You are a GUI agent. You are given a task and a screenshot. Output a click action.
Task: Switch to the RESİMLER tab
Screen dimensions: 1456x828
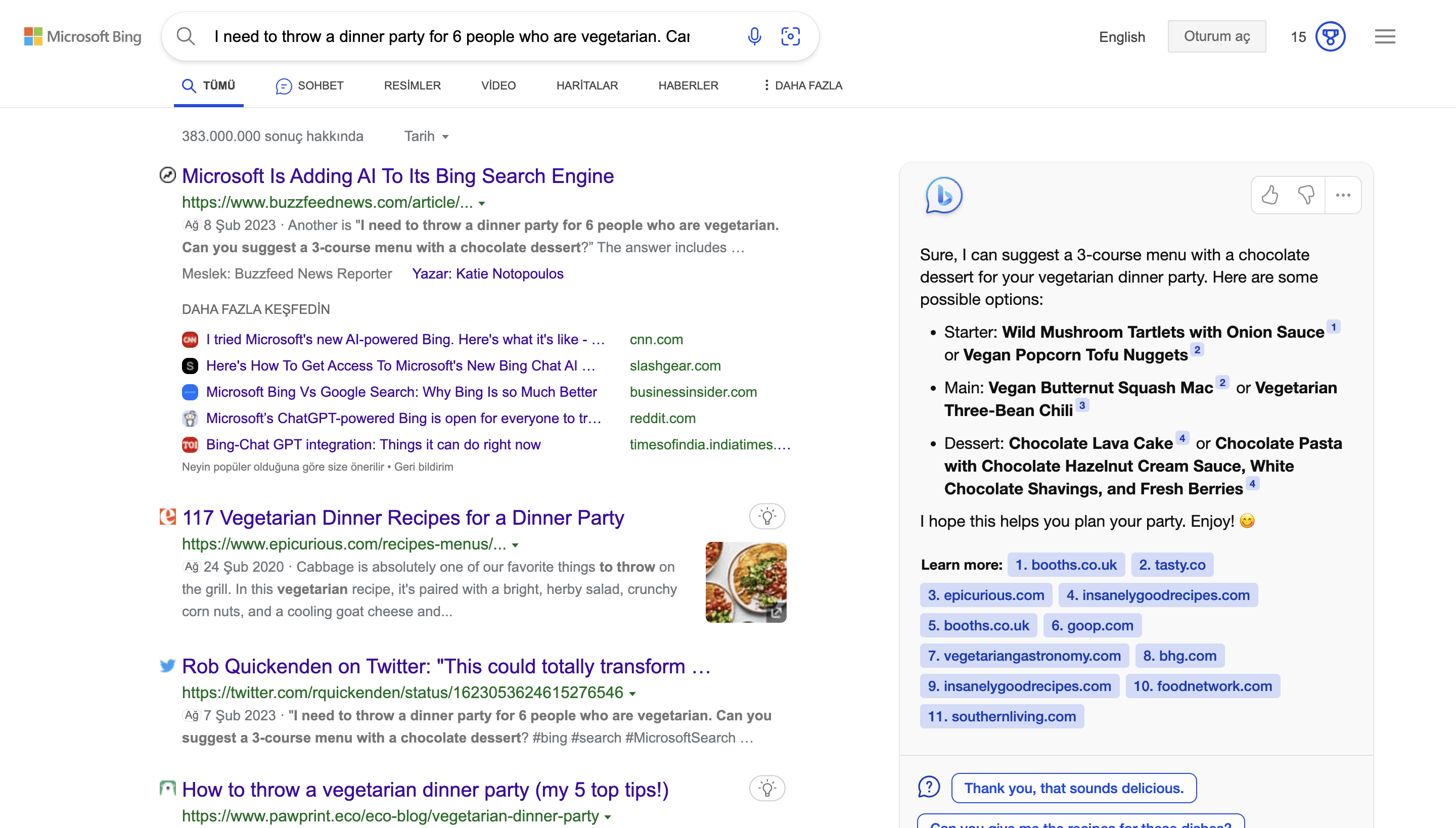pyautogui.click(x=413, y=85)
